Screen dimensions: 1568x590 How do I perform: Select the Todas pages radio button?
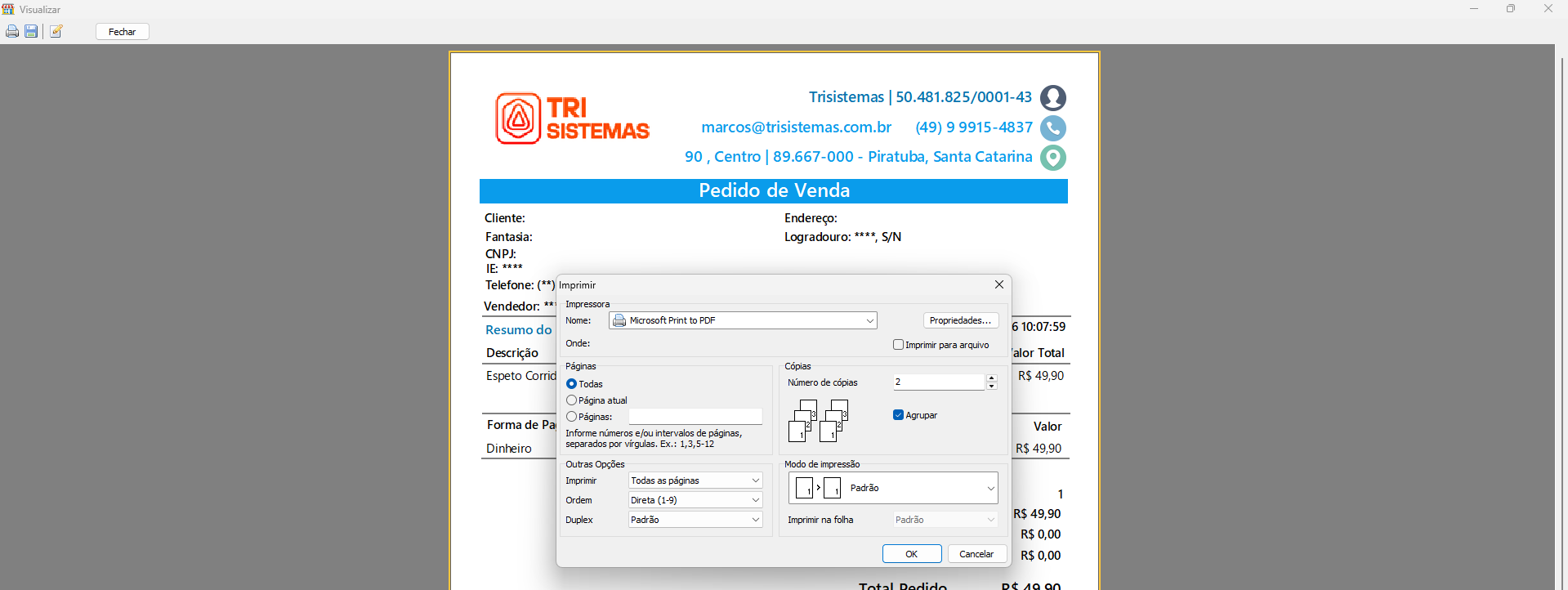(572, 384)
